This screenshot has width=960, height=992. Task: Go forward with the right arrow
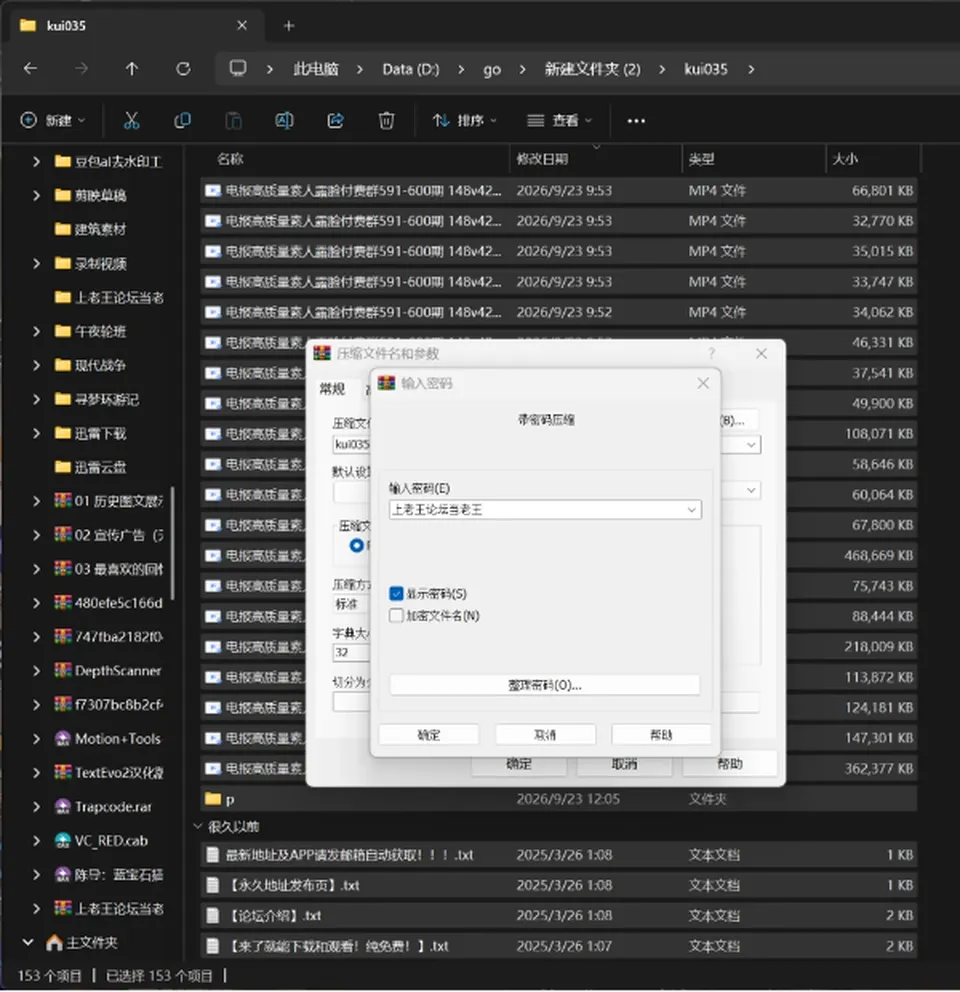pyautogui.click(x=81, y=68)
